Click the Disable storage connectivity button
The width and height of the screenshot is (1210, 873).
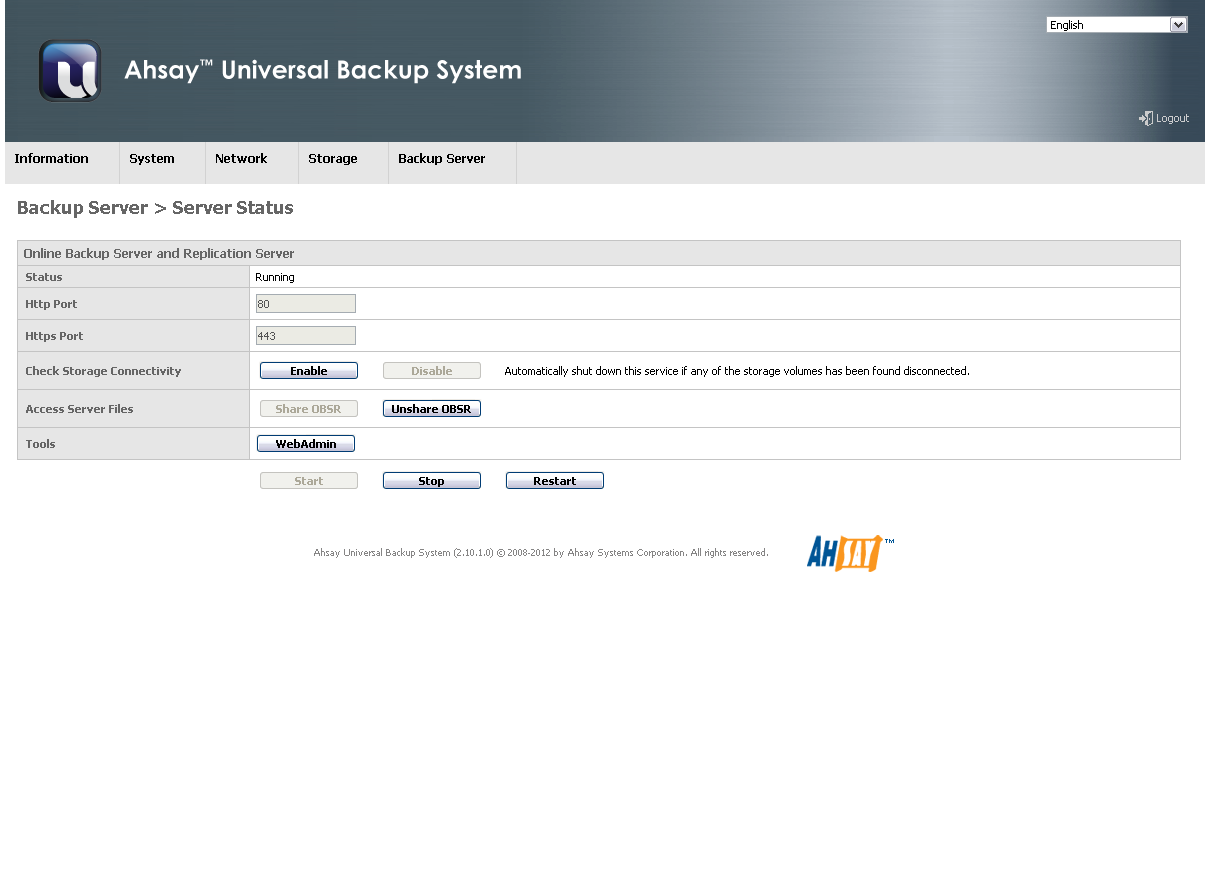pos(432,371)
